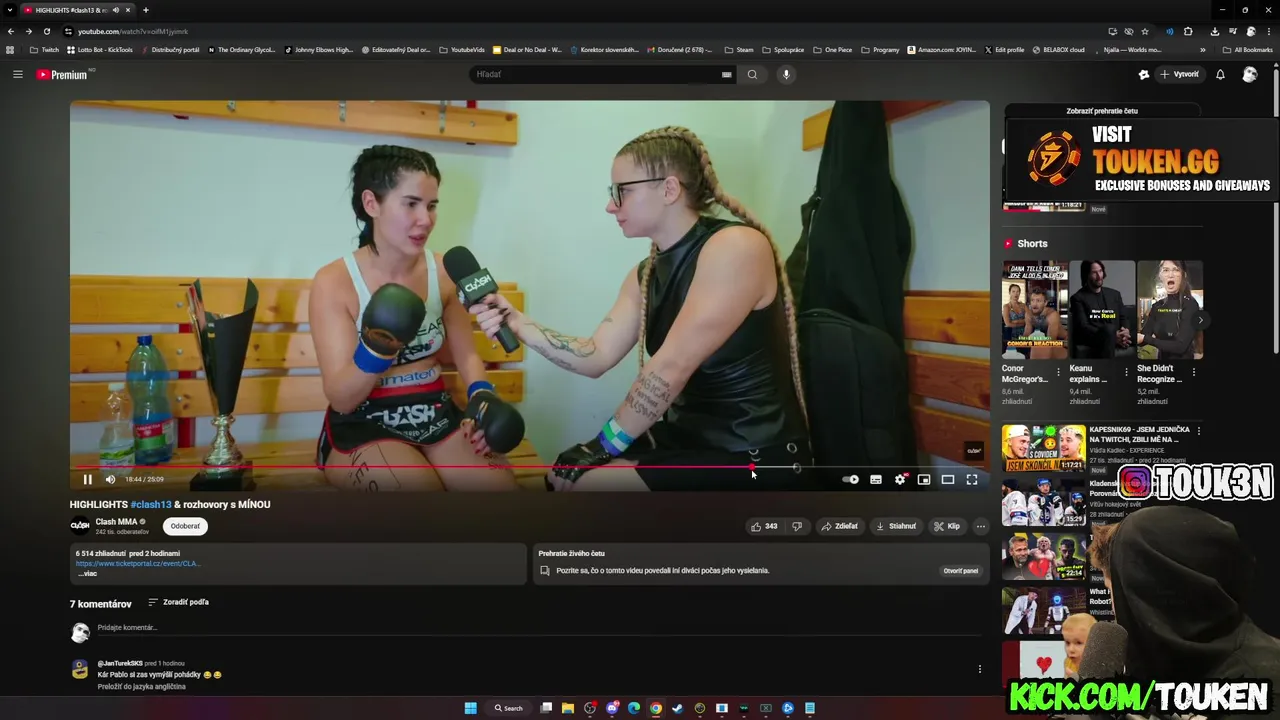Image resolution: width=1280 pixels, height=720 pixels.
Task: Toggle subtitles in the player
Action: (876, 479)
